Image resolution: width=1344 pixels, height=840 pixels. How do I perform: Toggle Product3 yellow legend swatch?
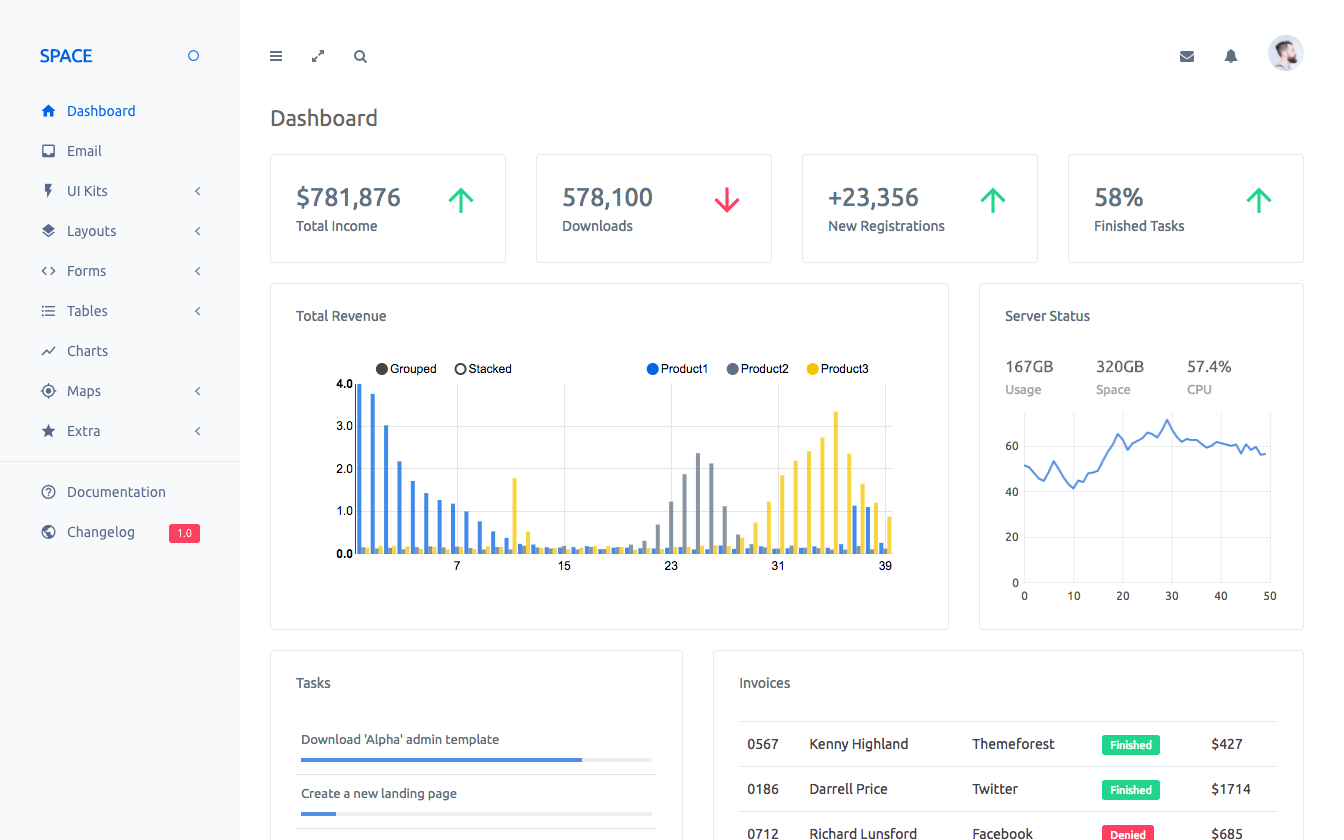click(813, 369)
